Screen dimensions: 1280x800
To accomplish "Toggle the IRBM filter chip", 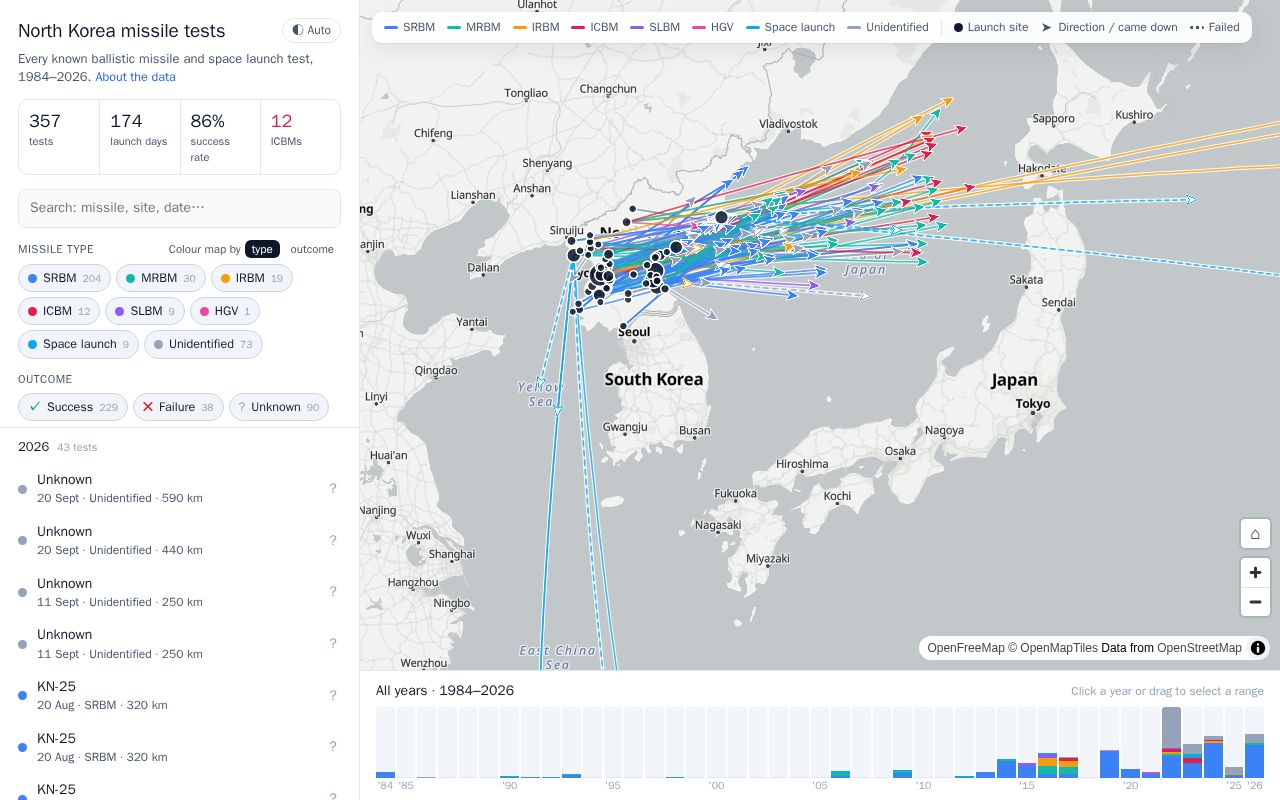I will pos(252,278).
